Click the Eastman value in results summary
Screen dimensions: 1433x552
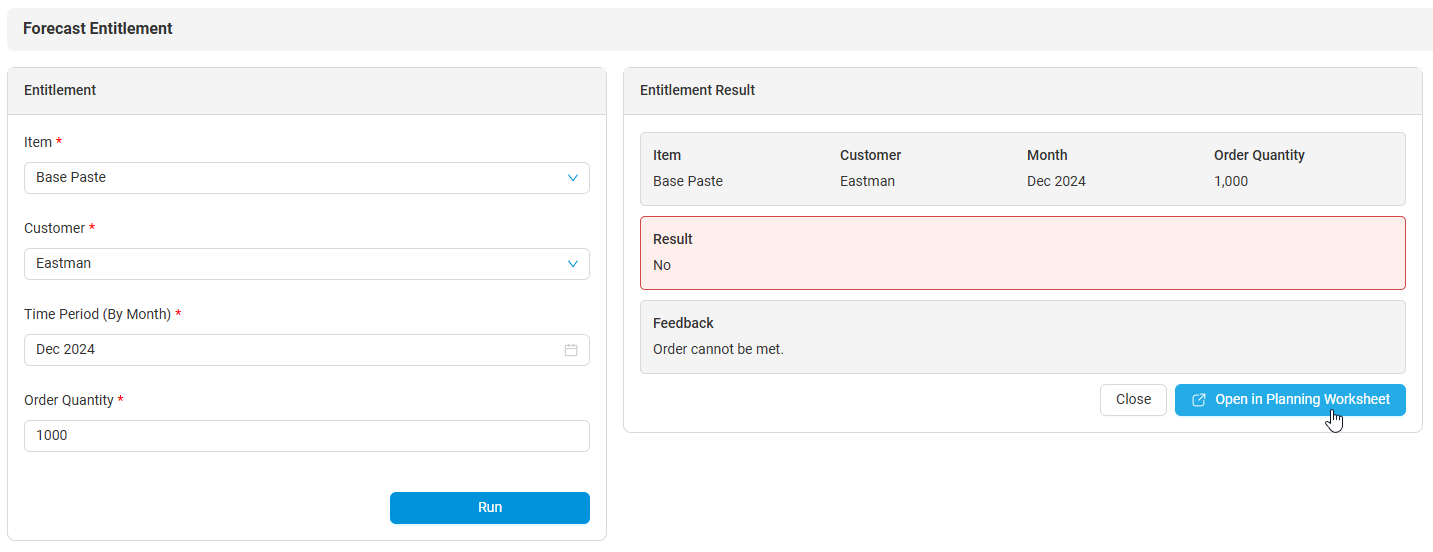pyautogui.click(x=867, y=181)
